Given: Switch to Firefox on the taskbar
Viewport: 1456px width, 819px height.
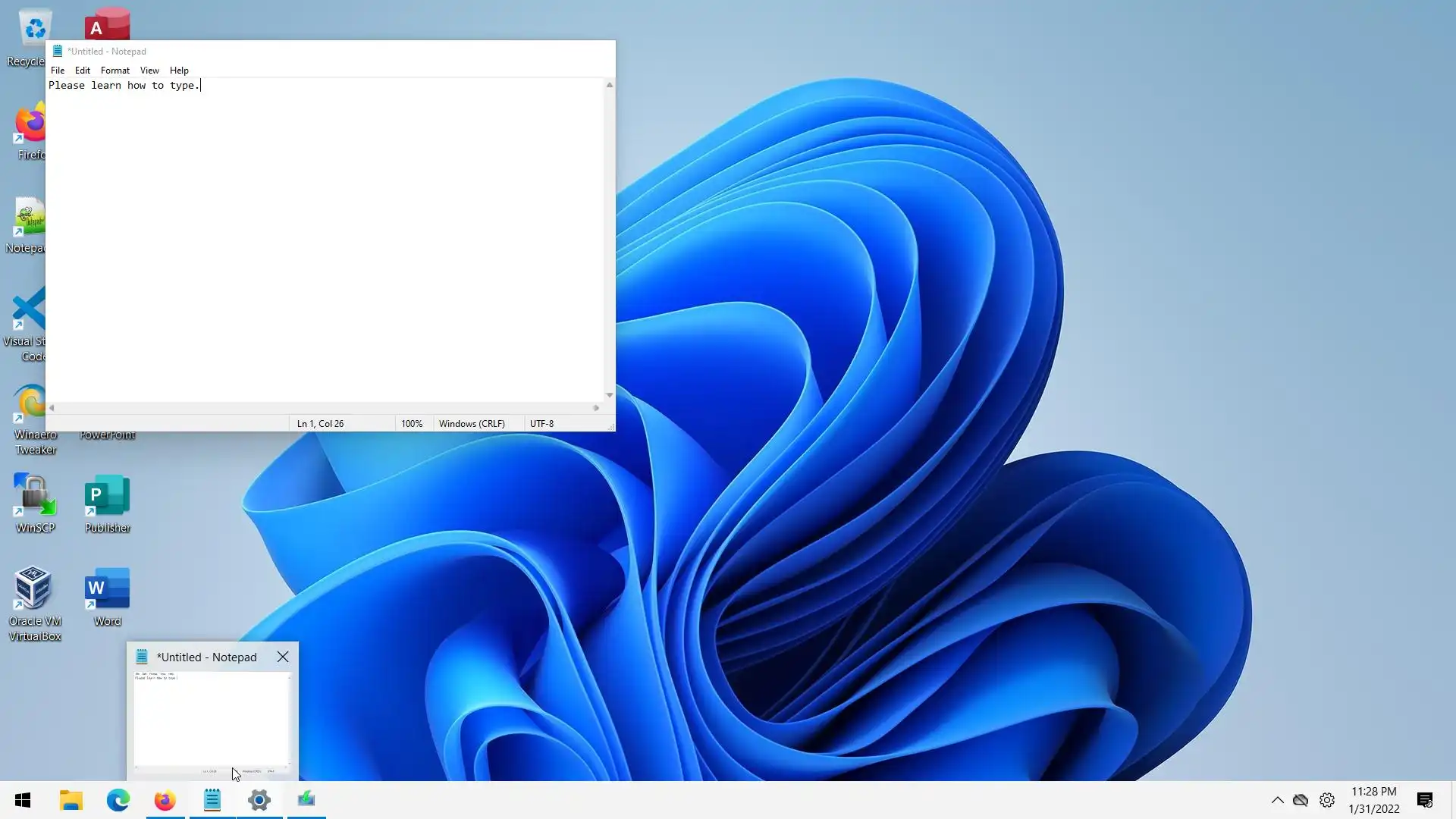Looking at the screenshot, I should point(165,800).
